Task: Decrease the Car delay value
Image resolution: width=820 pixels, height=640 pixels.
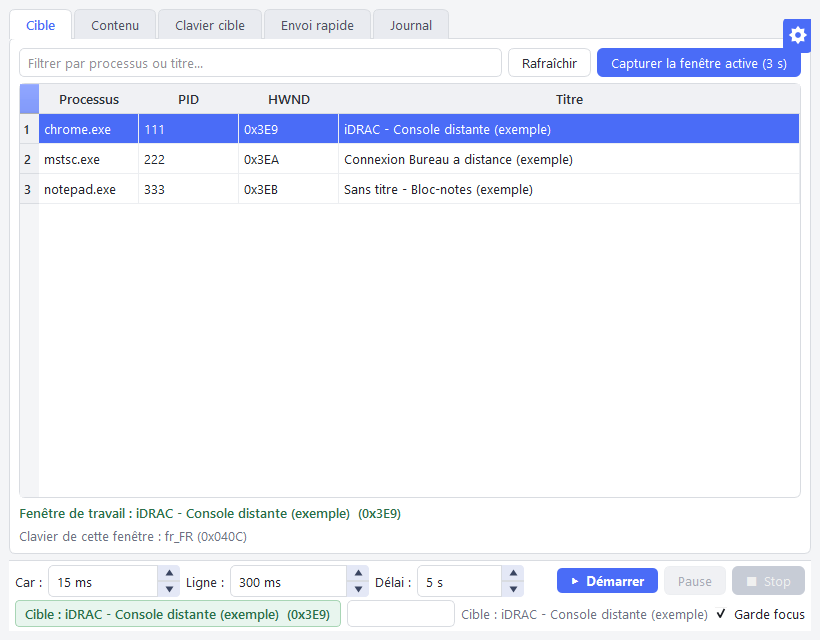Action: click(169, 589)
